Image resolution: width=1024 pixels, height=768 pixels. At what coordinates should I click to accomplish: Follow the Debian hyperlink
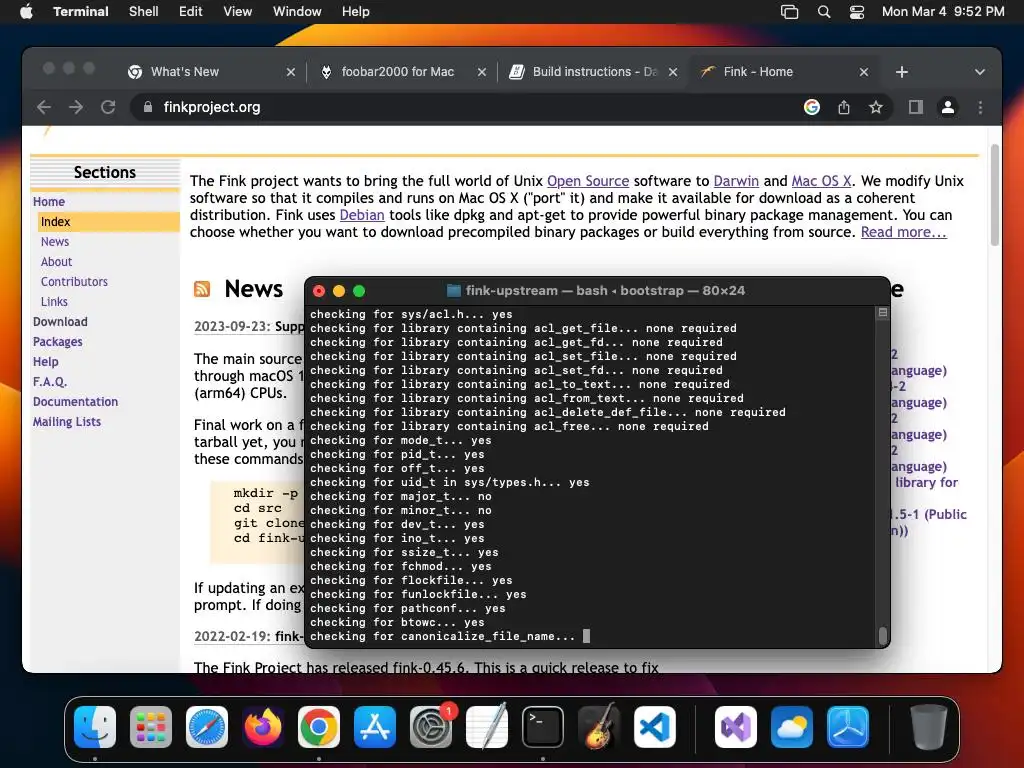click(x=362, y=215)
